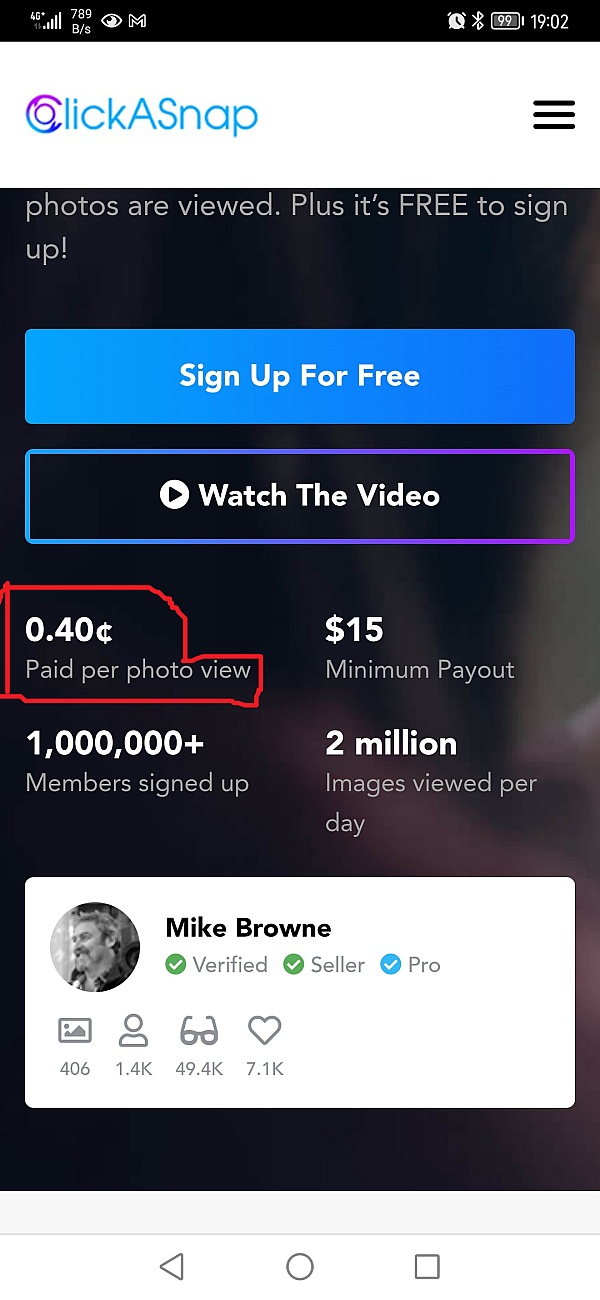Tap the $15 Minimum Payout stat
This screenshot has height=1300, width=600.
[420, 648]
